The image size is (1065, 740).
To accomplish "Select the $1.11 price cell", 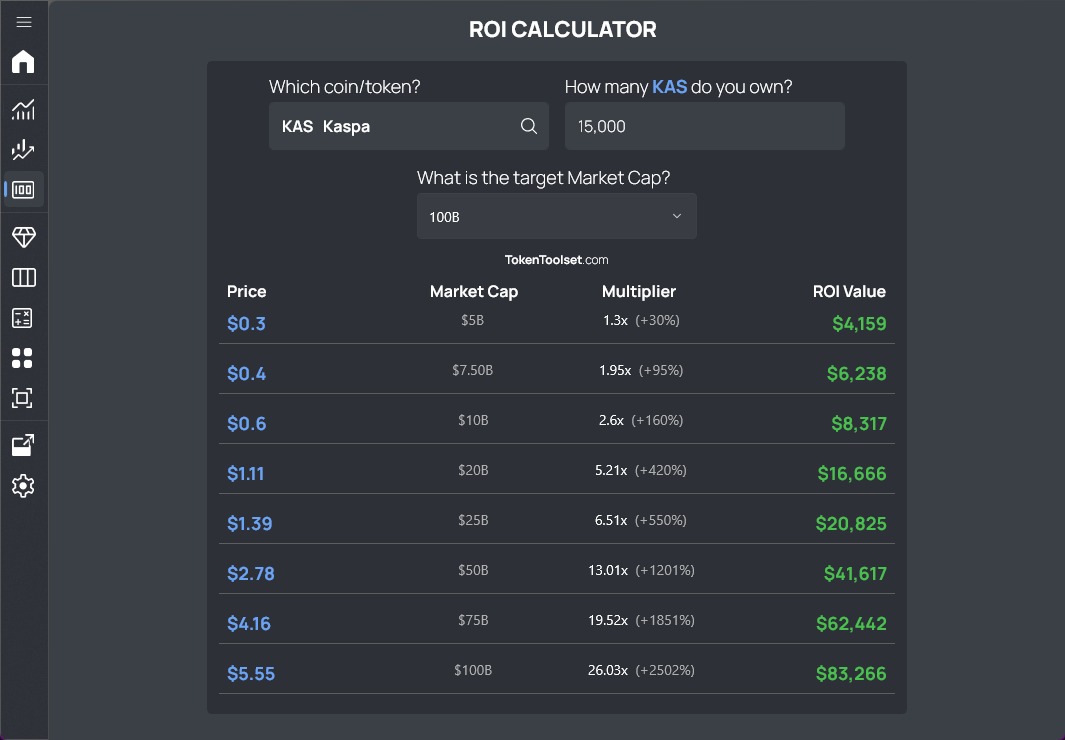I will coord(245,474).
